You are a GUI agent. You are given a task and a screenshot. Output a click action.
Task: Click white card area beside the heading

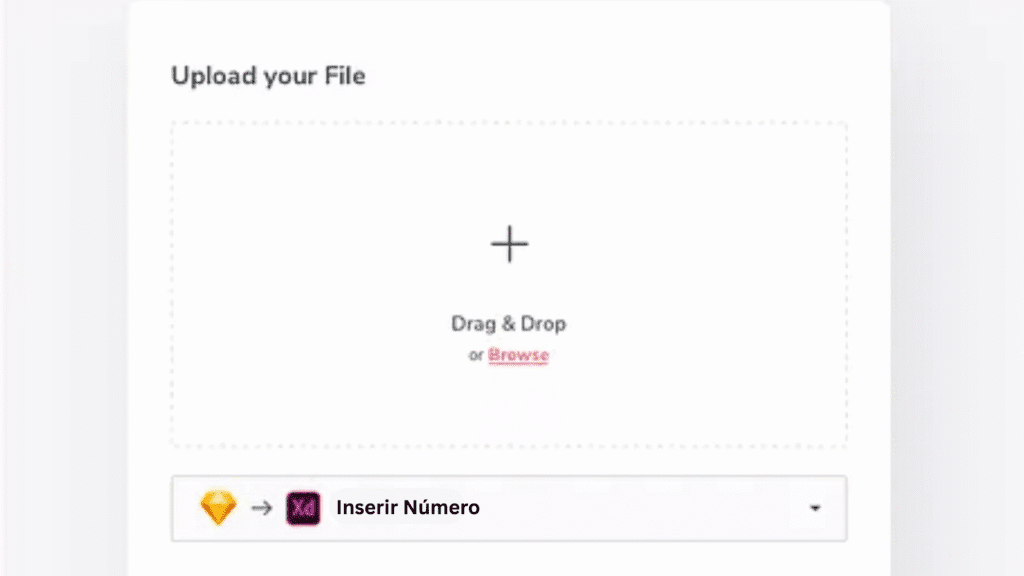coord(620,76)
